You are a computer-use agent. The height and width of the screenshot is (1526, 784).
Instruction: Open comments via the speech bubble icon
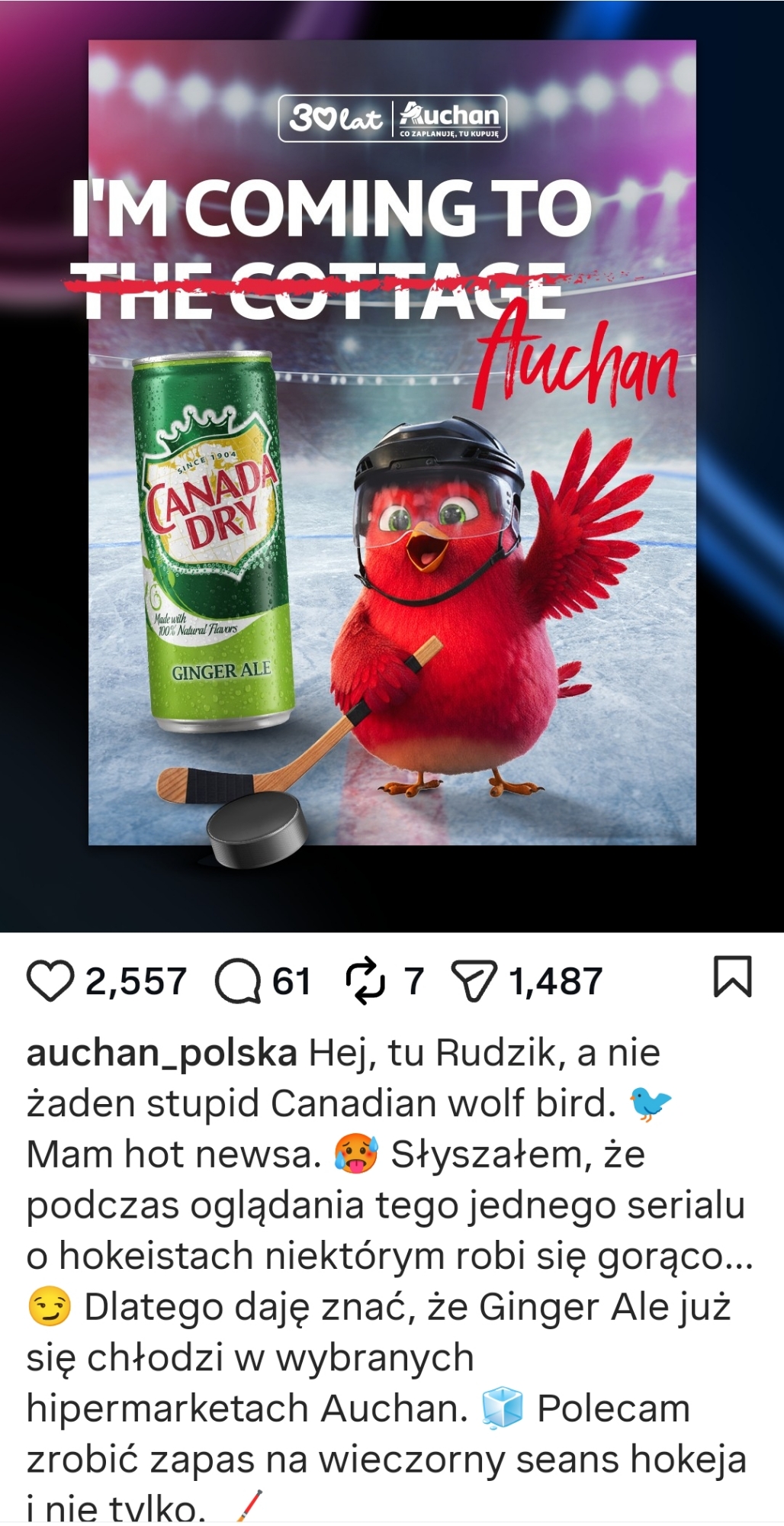[x=238, y=981]
